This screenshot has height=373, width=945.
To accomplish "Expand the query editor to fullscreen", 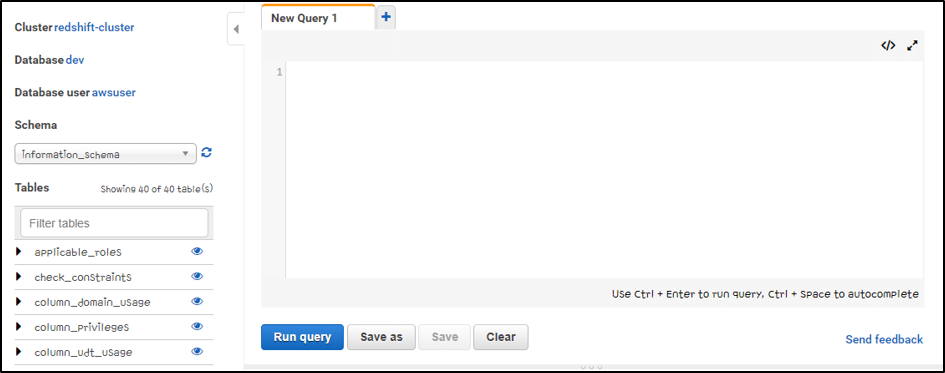I will [912, 45].
